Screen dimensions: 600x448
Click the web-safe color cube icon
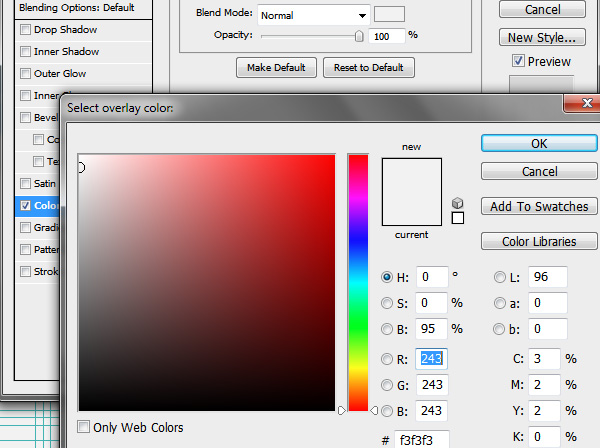(x=458, y=203)
